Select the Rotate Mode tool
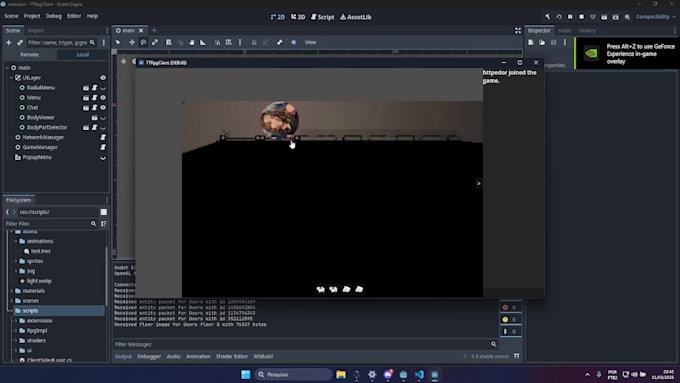The height and width of the screenshot is (383, 680). click(x=143, y=42)
